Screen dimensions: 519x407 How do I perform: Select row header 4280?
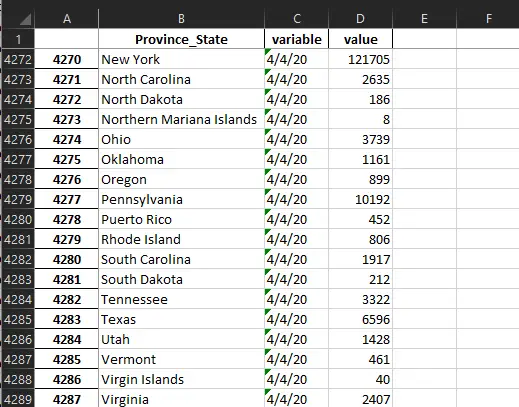(x=18, y=219)
